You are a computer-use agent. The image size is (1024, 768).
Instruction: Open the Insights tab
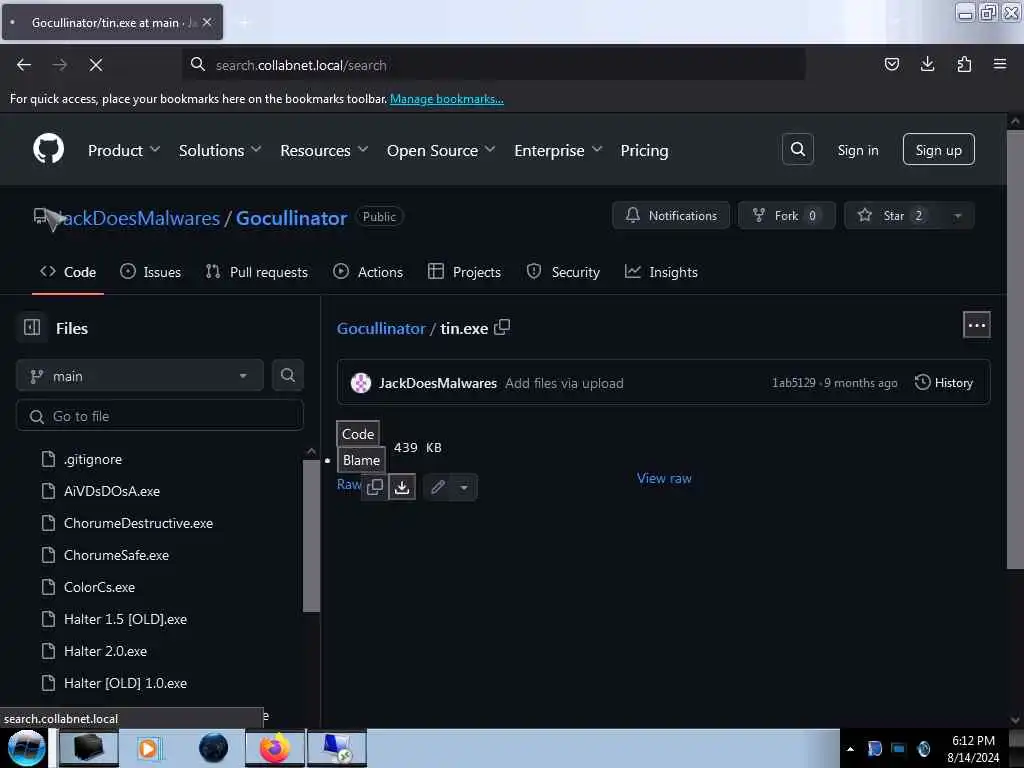(661, 272)
